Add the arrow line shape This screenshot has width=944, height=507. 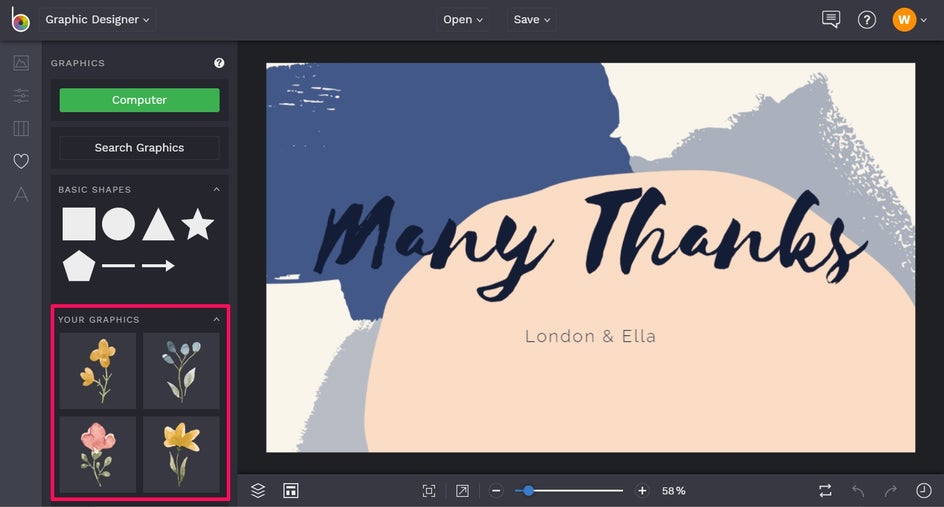[x=158, y=266]
